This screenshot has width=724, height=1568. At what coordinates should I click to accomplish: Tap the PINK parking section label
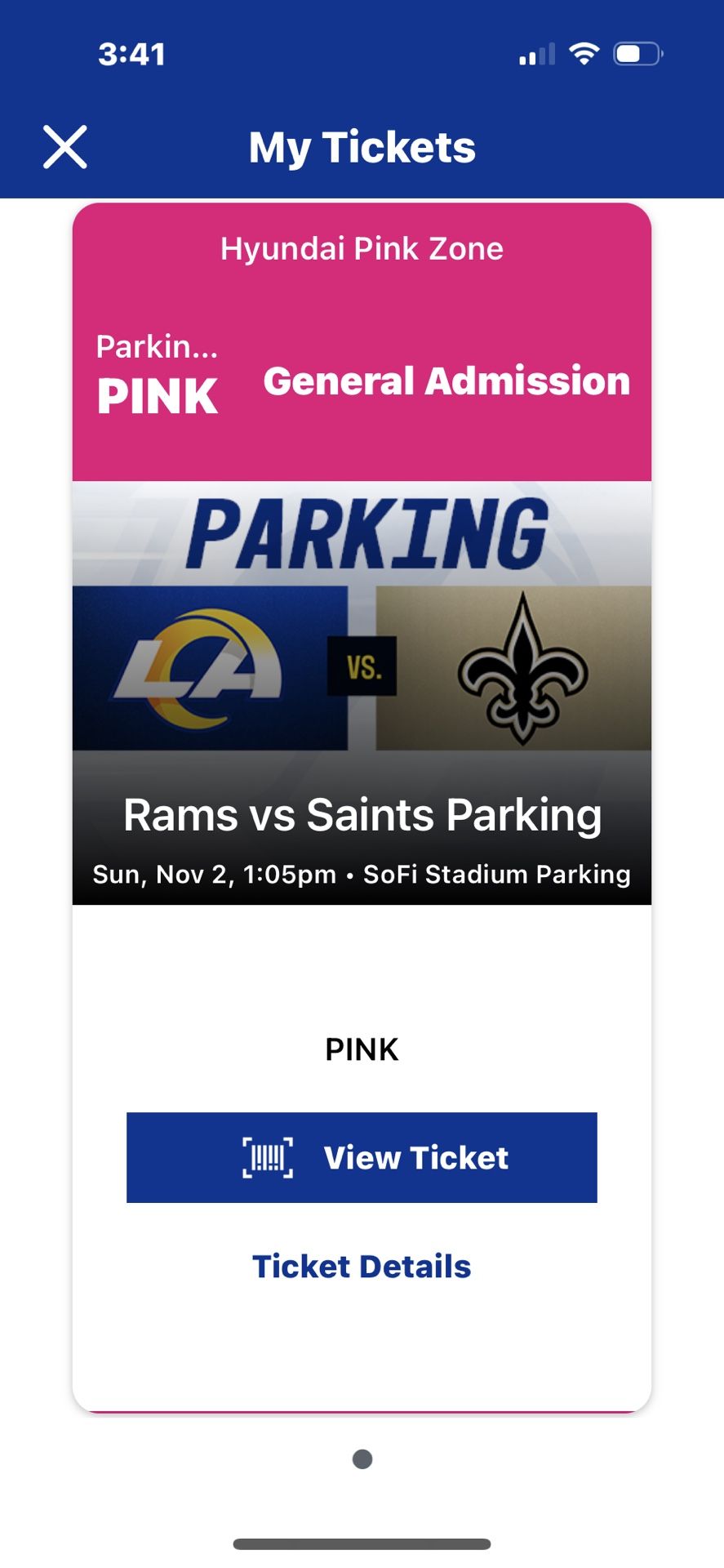(x=362, y=1049)
